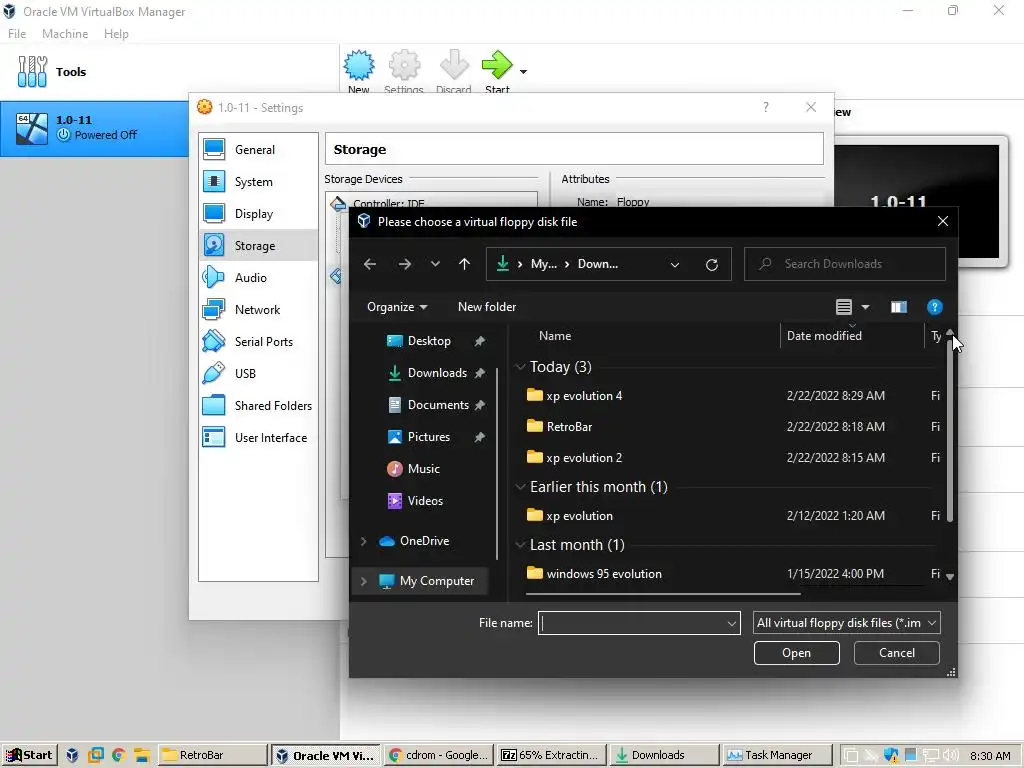Open the File menu
The image size is (1024, 768).
(17, 33)
